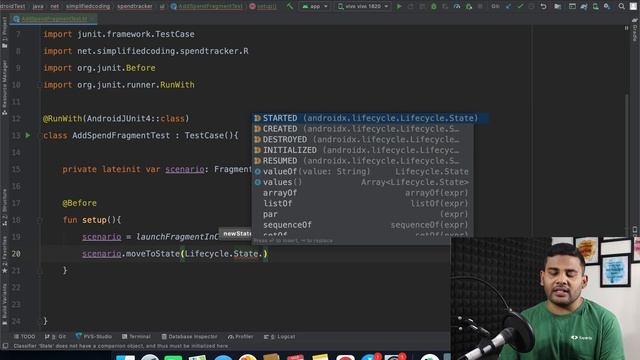Click line number 20 in the gutter
The width and height of the screenshot is (640, 360).
pyautogui.click(x=16, y=253)
